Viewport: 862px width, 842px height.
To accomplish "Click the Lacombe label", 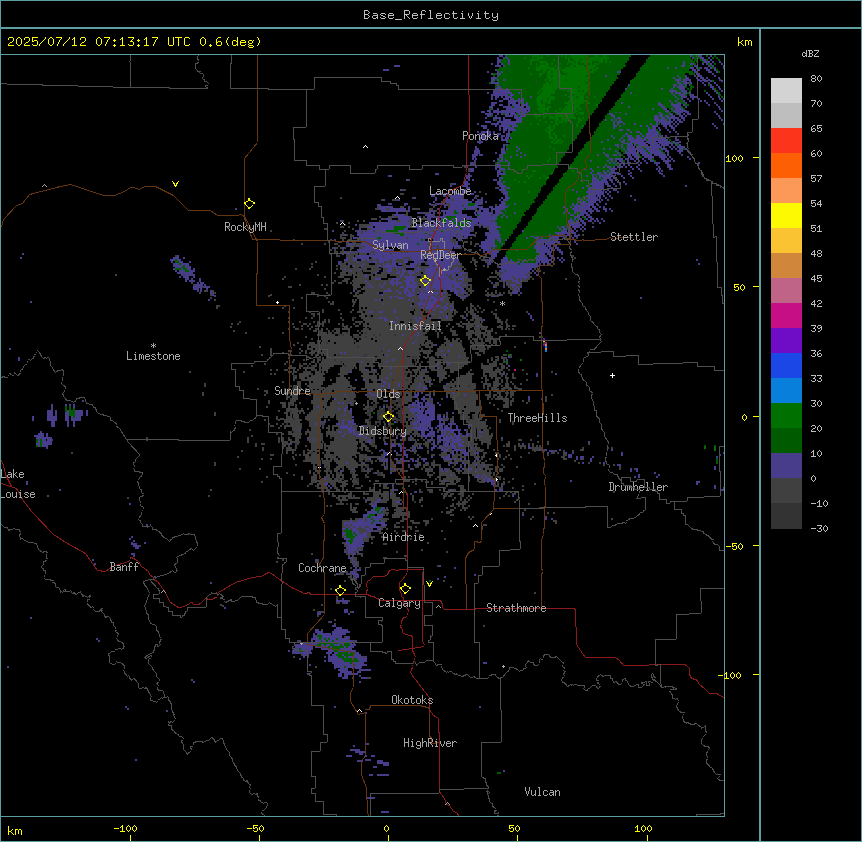I will point(450,191).
